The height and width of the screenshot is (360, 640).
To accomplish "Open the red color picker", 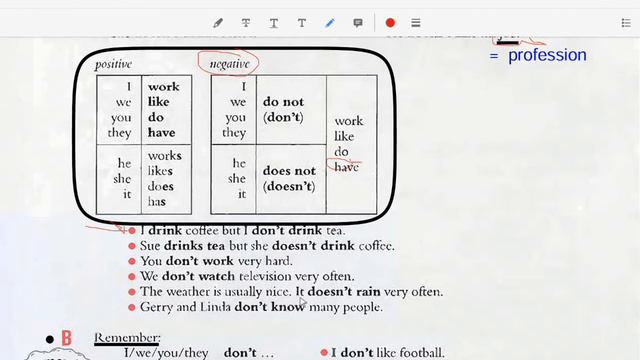I will [390, 23].
